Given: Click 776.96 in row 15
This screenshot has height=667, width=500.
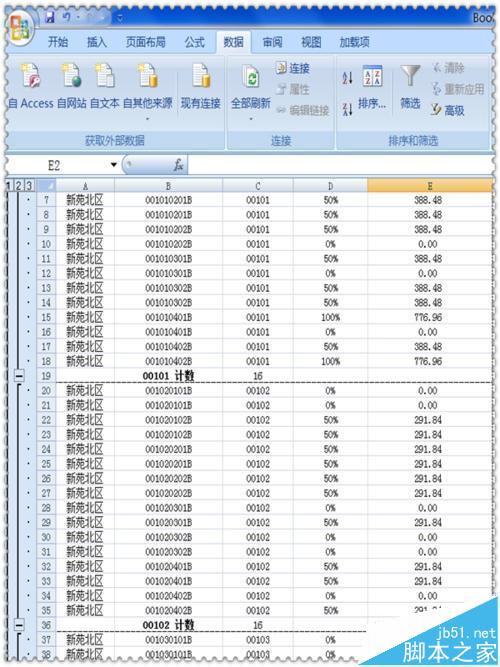Looking at the screenshot, I should tap(428, 317).
